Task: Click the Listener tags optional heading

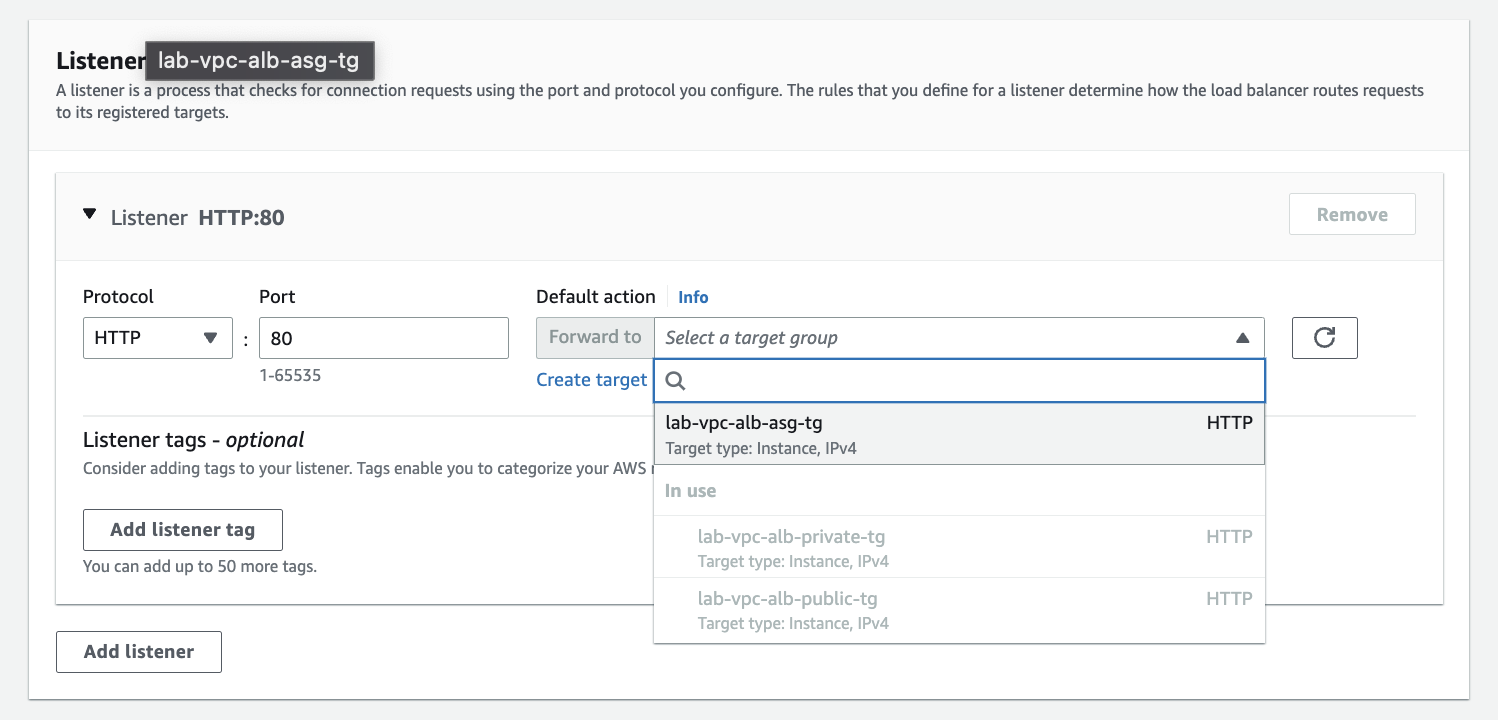Action: click(x=193, y=440)
